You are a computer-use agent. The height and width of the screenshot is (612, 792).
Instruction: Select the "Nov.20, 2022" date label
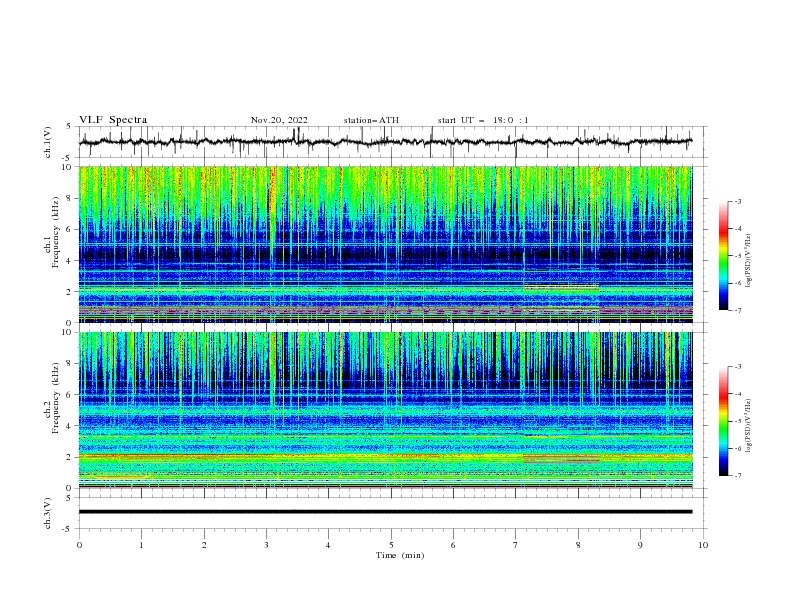pos(279,120)
